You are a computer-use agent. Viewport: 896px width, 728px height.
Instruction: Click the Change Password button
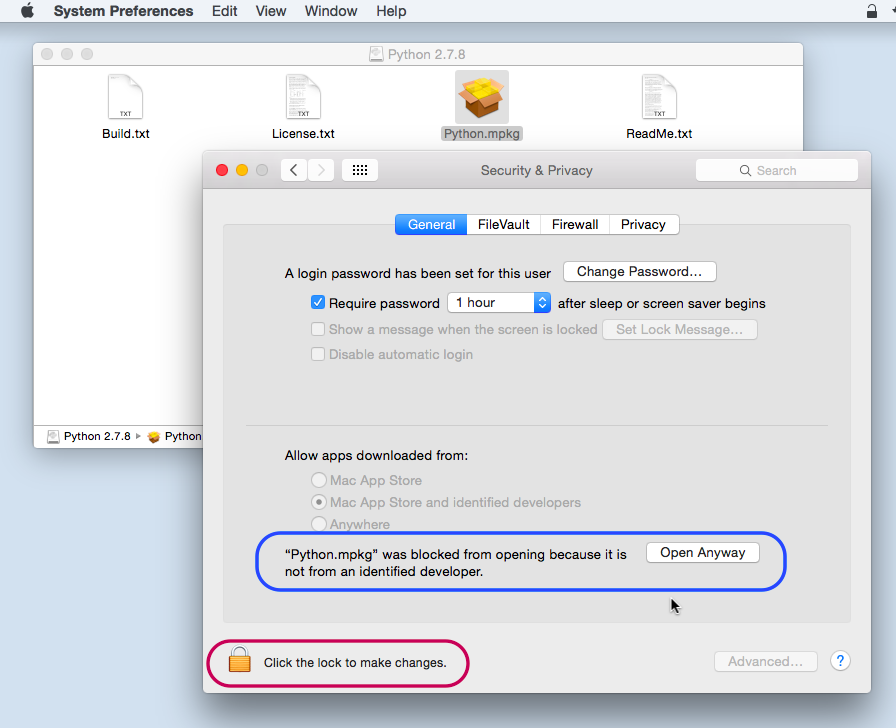(x=639, y=271)
